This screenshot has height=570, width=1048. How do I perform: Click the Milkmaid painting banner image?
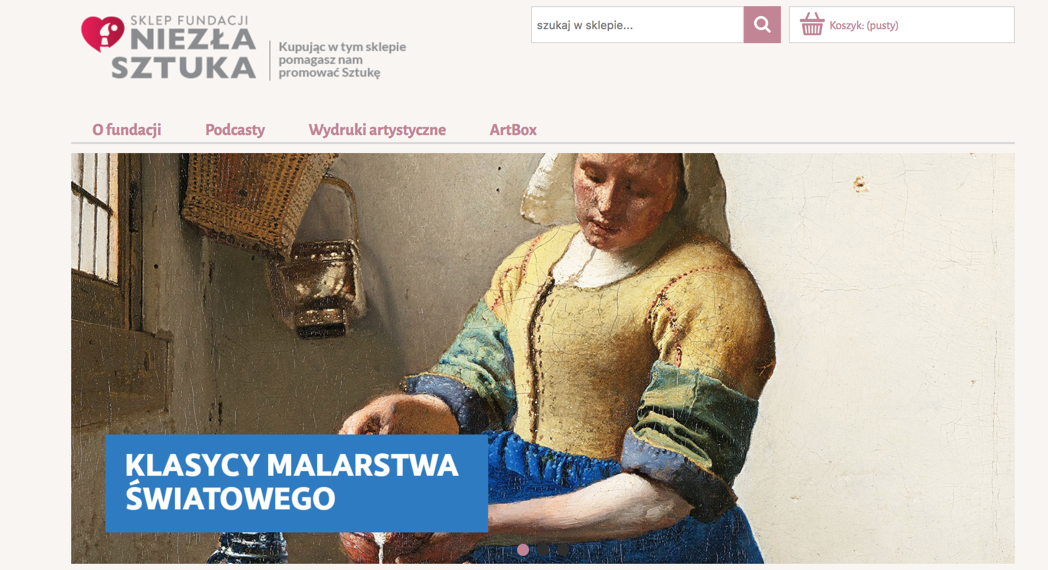(x=543, y=358)
